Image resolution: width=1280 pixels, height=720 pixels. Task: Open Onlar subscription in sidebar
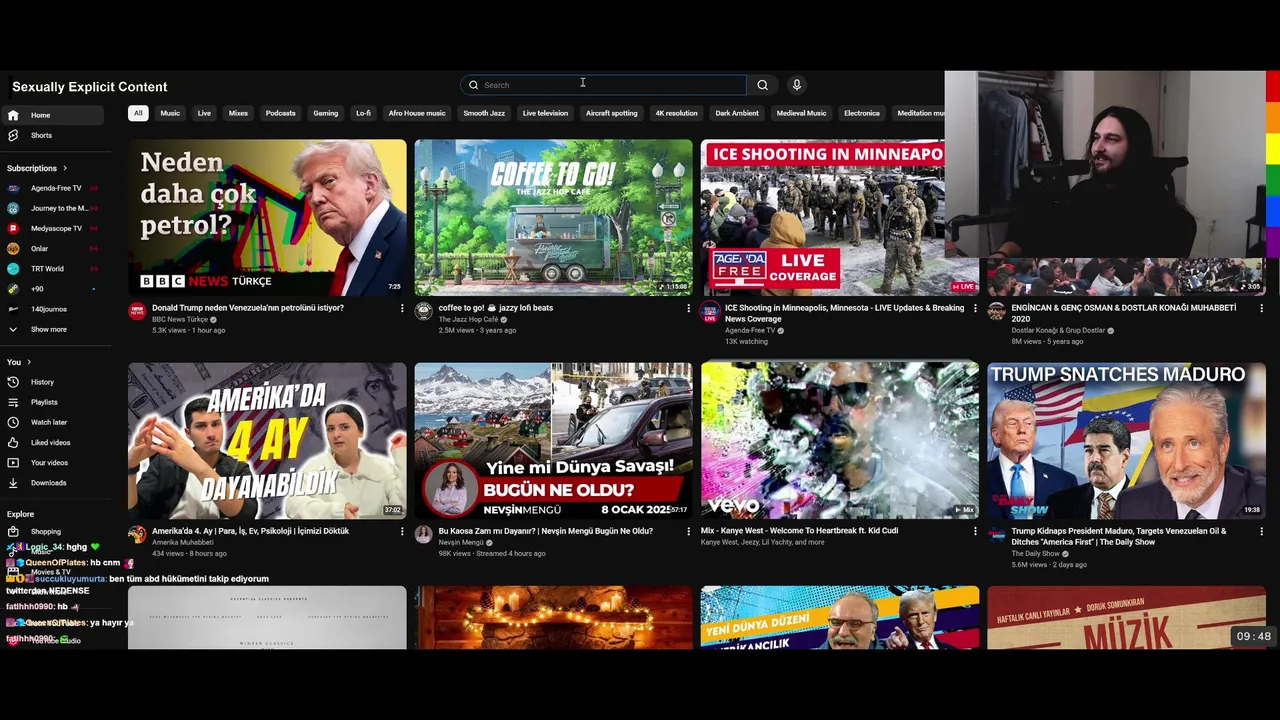[x=39, y=248]
